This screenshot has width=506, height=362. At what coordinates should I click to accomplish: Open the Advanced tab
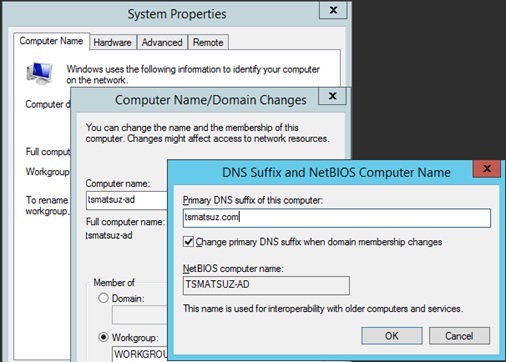(162, 42)
